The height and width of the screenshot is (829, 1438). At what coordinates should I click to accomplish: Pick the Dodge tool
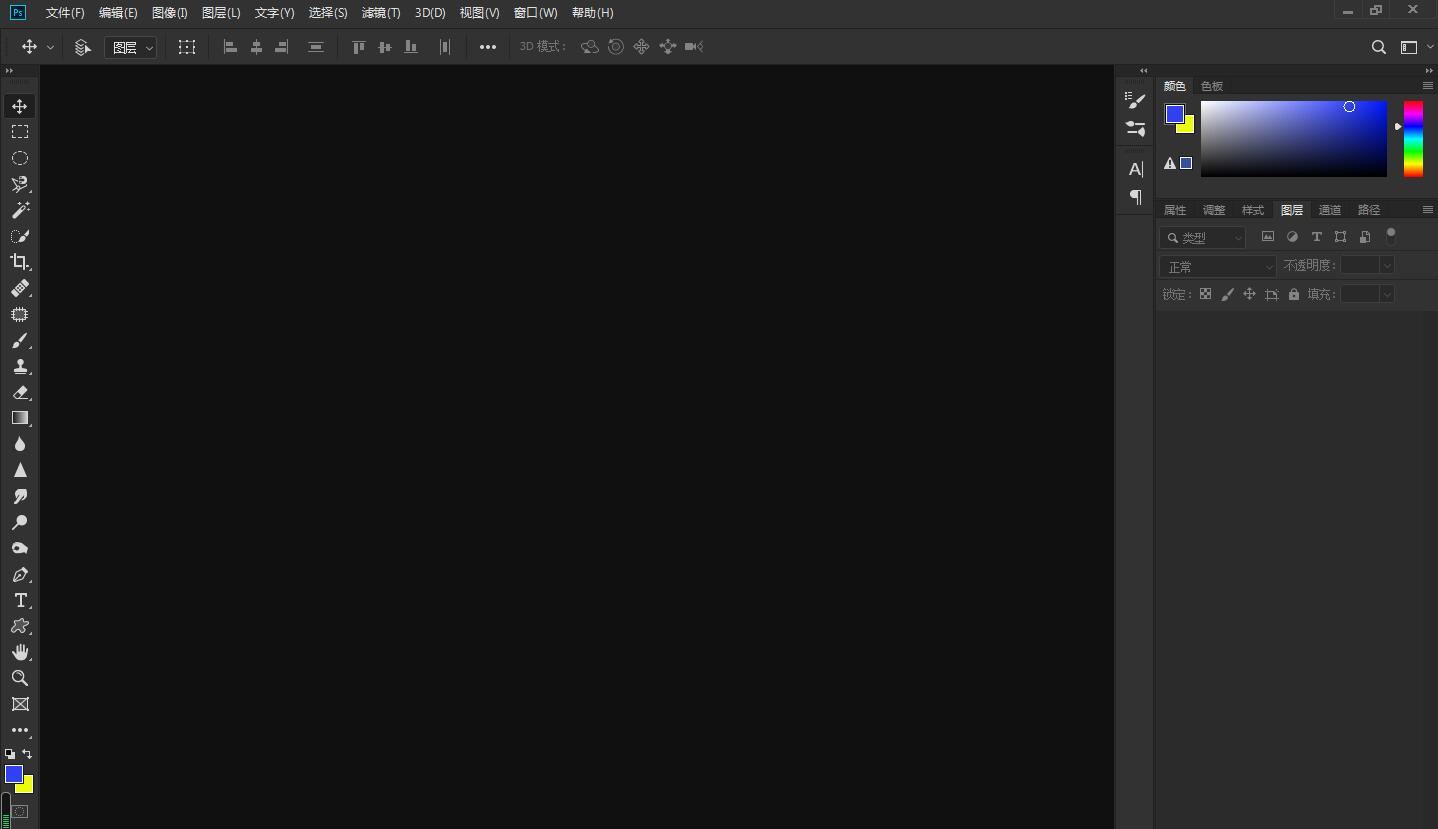tap(19, 522)
